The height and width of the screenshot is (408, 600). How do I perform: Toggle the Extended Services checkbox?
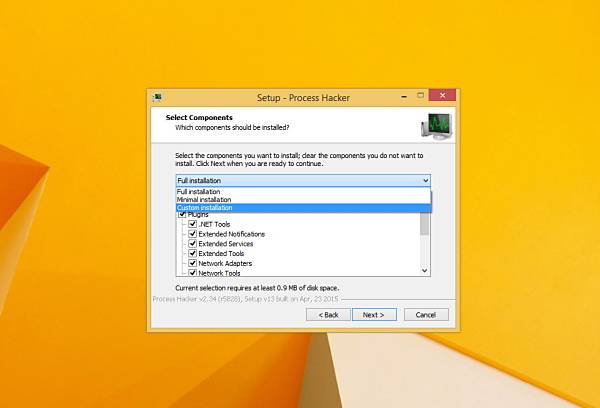[x=192, y=243]
